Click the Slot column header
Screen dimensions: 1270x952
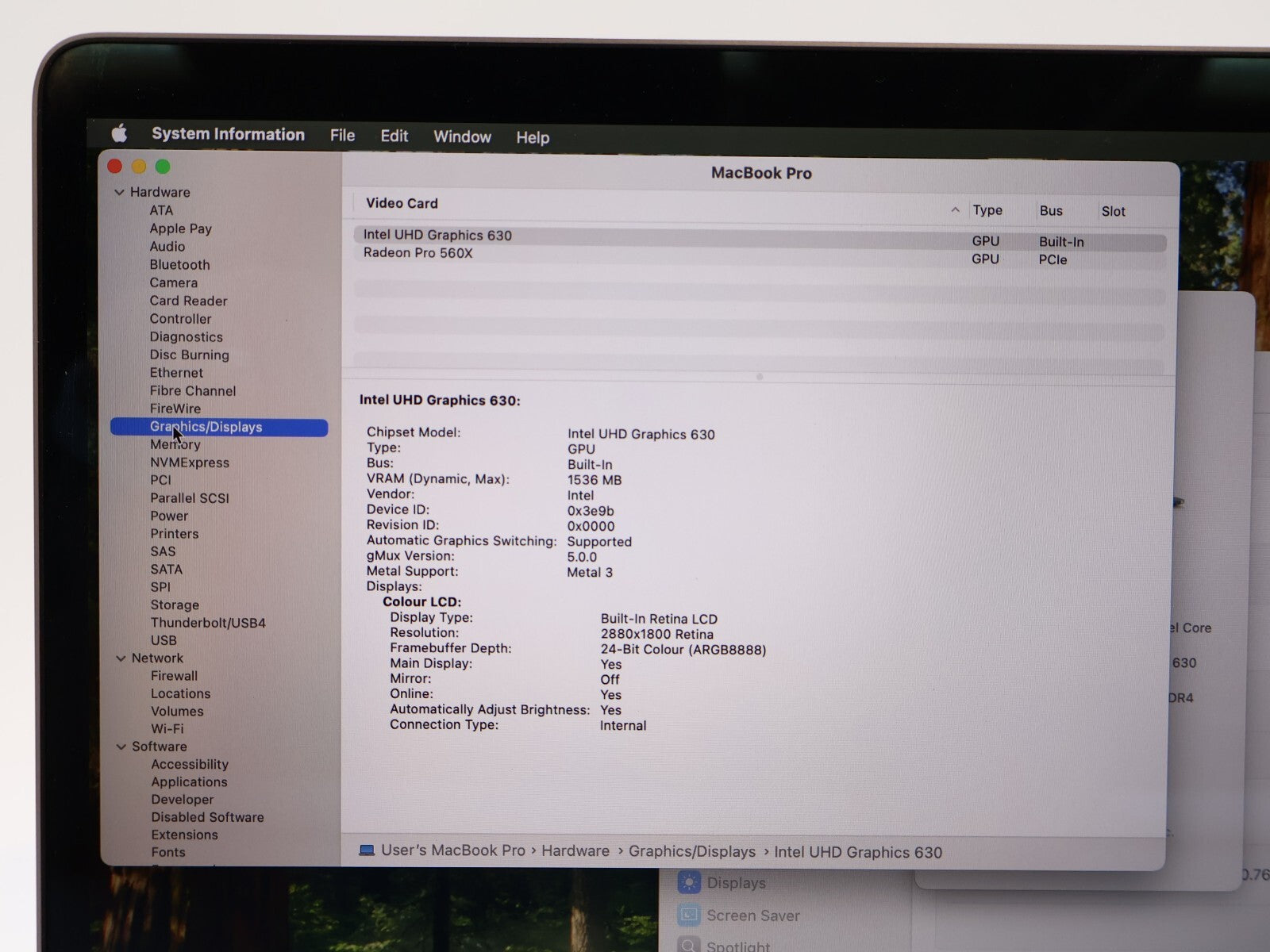coord(1113,212)
